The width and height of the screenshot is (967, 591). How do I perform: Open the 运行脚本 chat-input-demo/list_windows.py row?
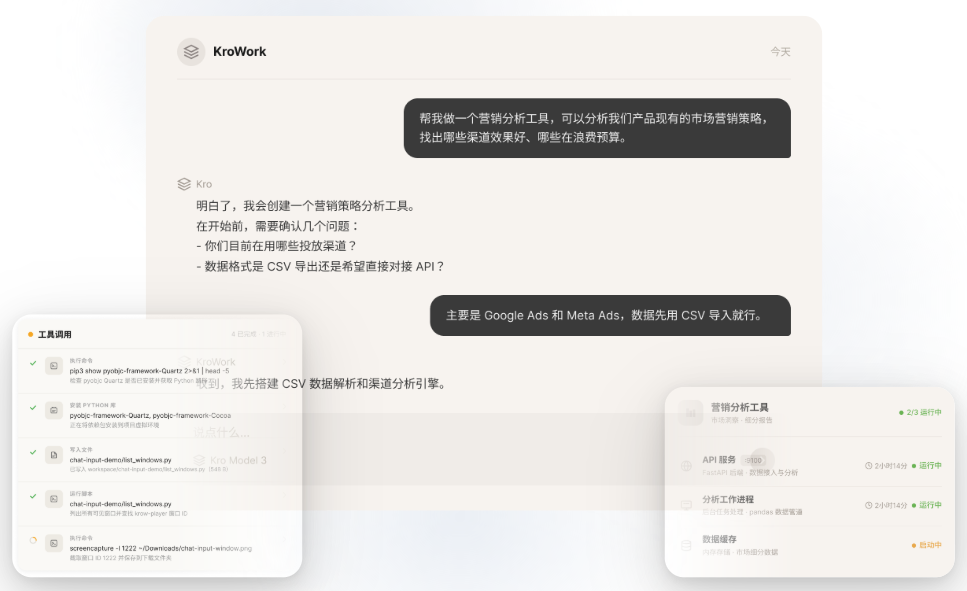pyautogui.click(x=157, y=504)
